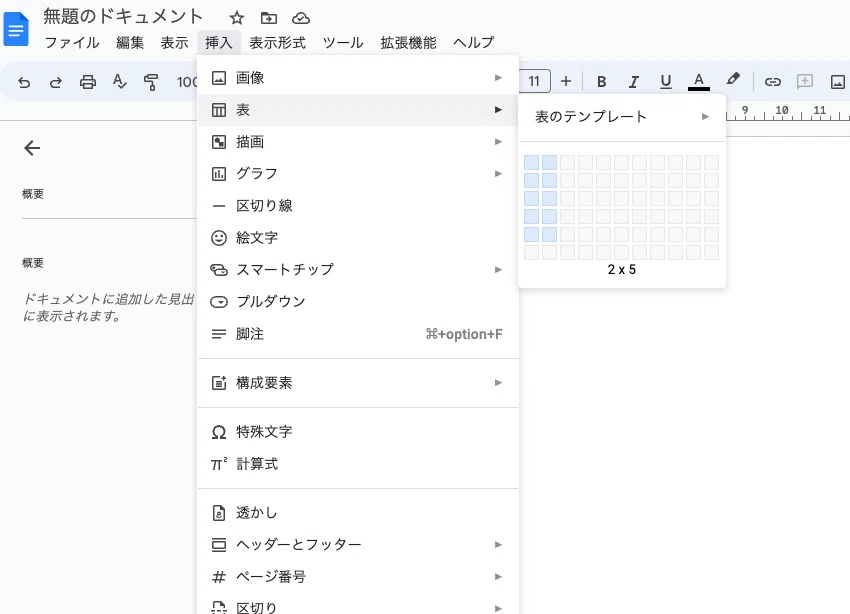The image size is (850, 614).
Task: Increase font size with plus button
Action: 566,81
